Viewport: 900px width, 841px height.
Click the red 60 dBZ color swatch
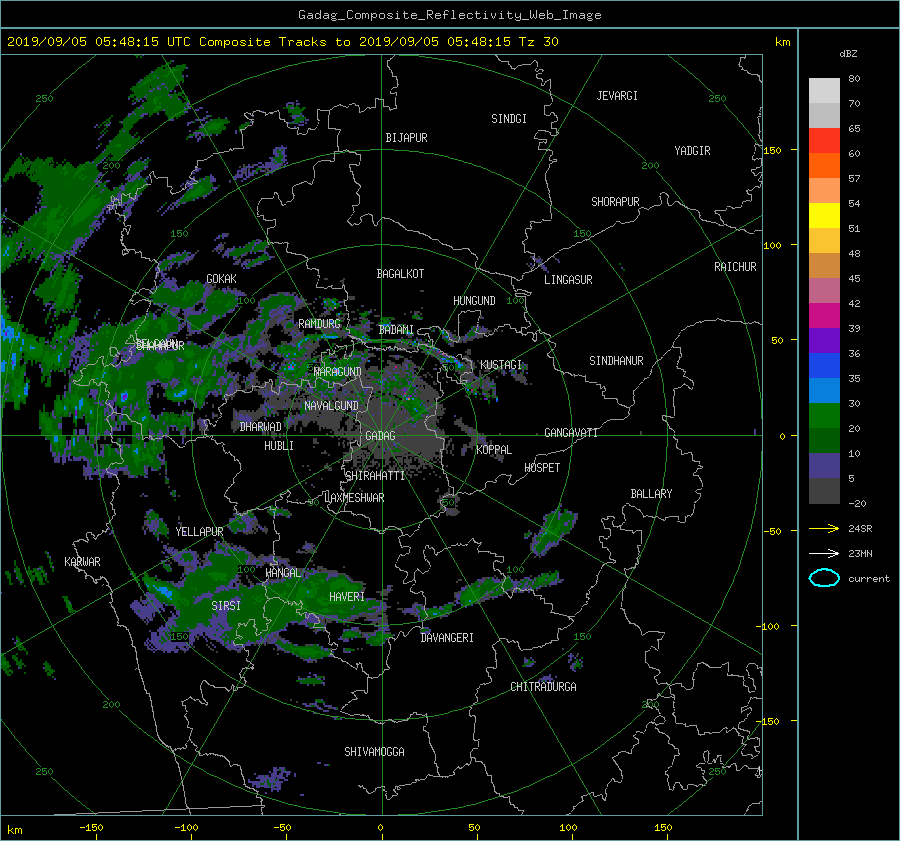(x=824, y=140)
